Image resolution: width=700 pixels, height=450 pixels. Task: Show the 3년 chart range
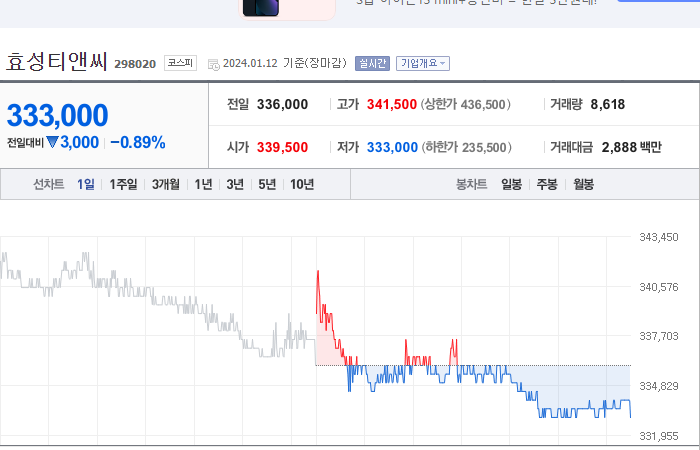click(235, 184)
